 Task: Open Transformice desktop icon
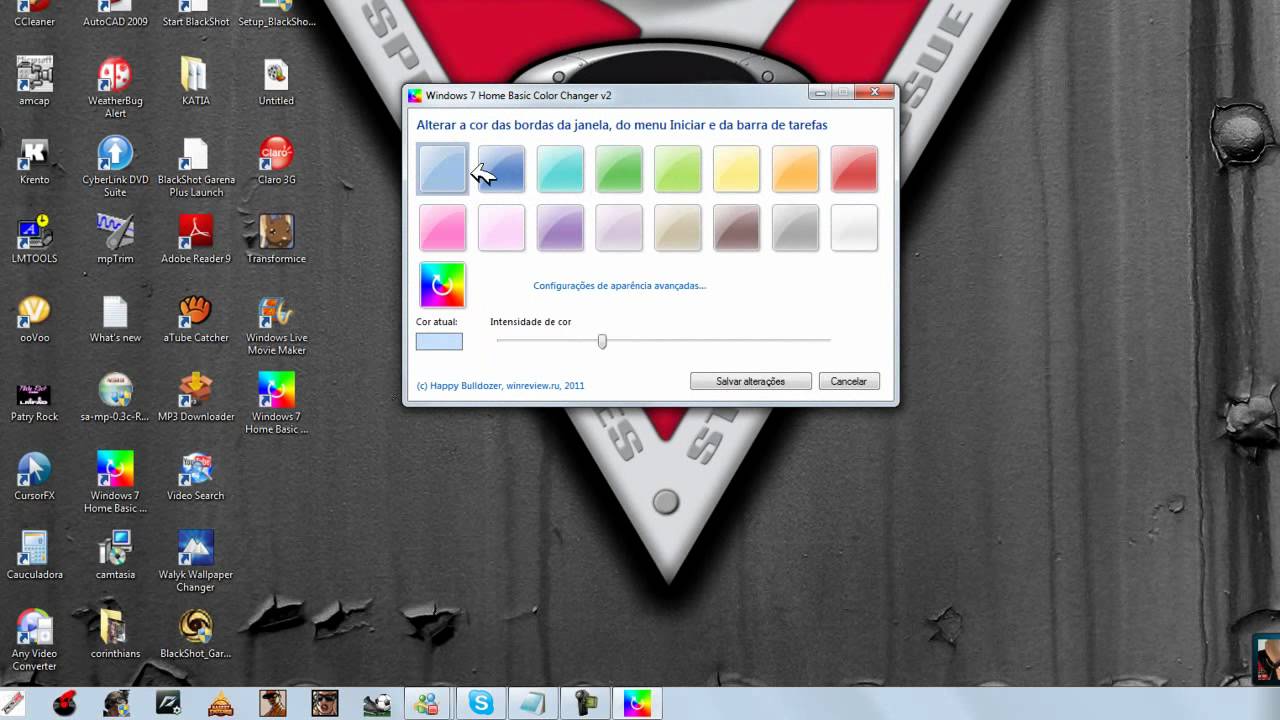[276, 239]
